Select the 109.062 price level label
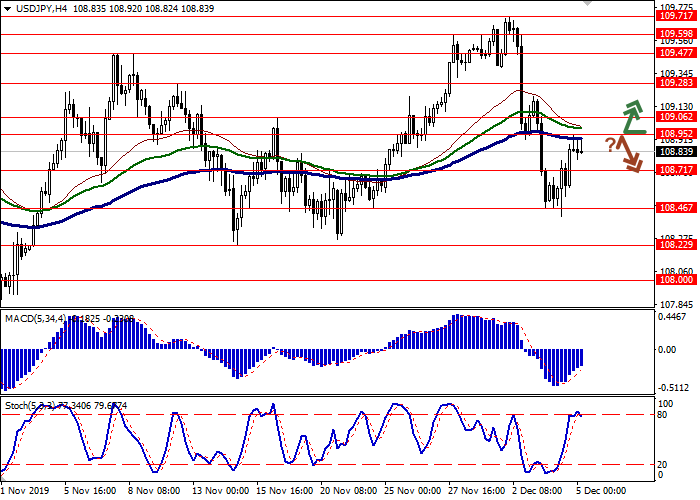The image size is (700, 500). [675, 117]
